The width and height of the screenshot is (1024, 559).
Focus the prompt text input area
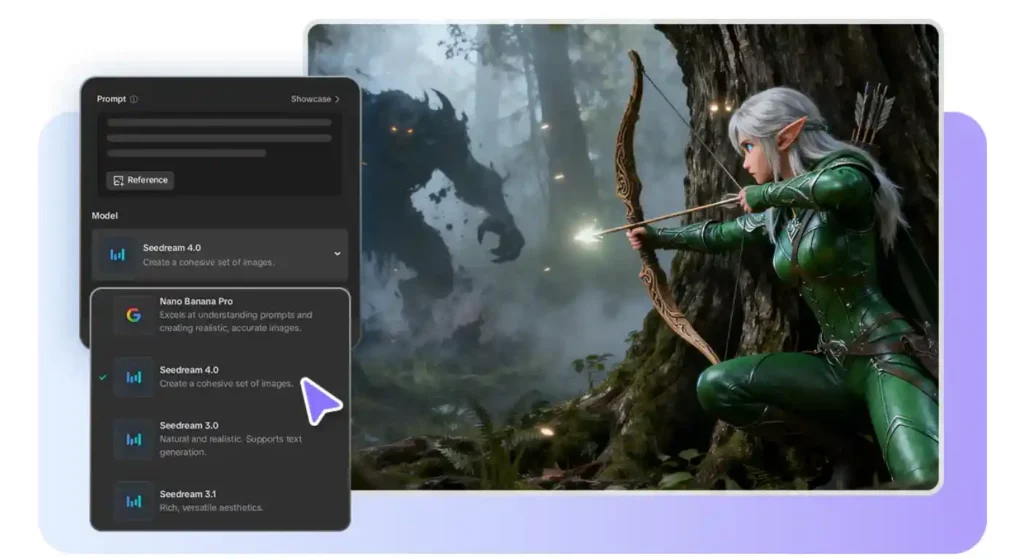[x=219, y=138]
